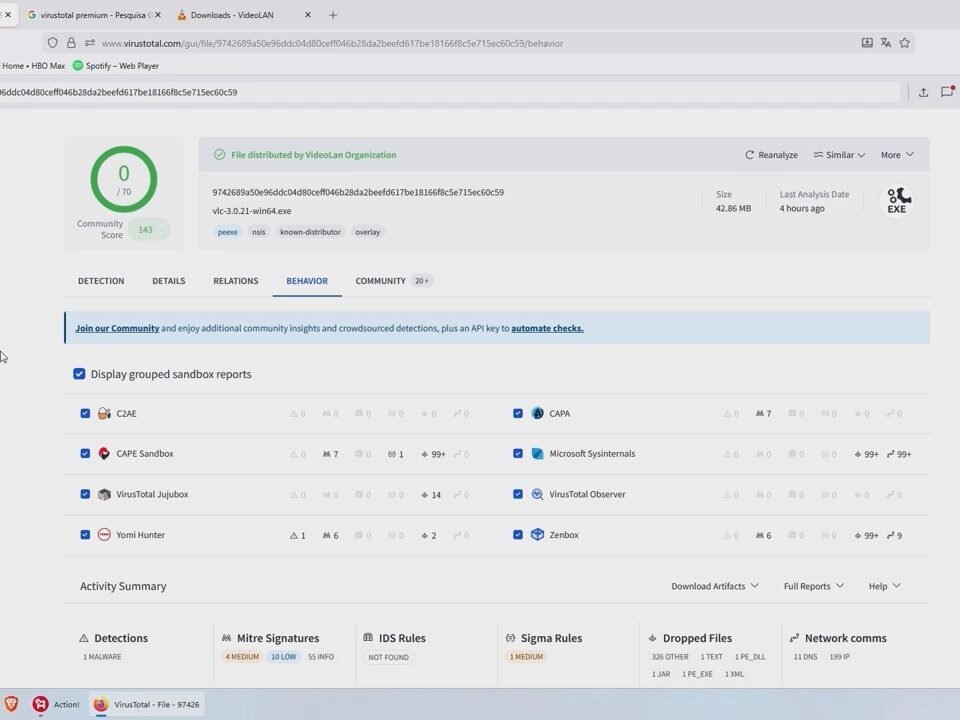
Task: Switch to the Detection tab
Action: 101,281
